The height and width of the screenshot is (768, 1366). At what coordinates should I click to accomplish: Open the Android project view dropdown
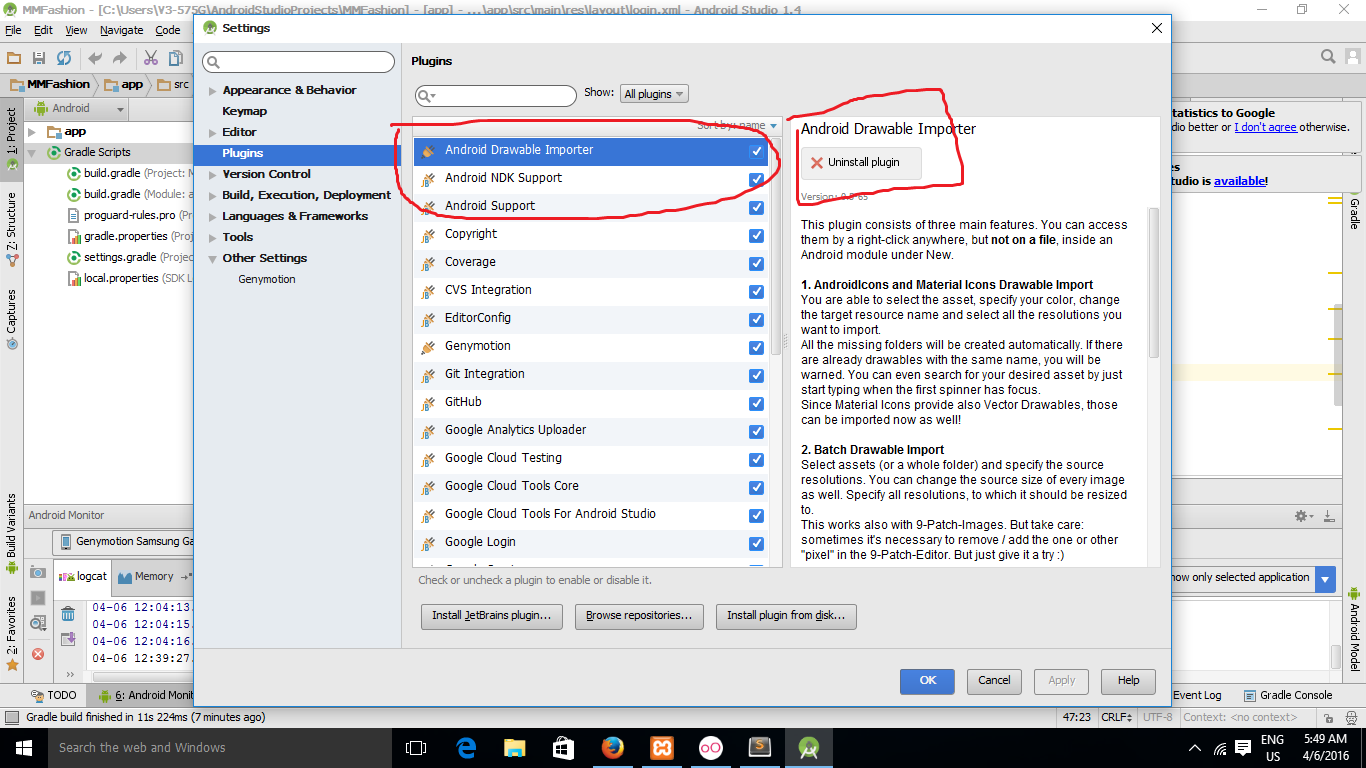coord(79,108)
